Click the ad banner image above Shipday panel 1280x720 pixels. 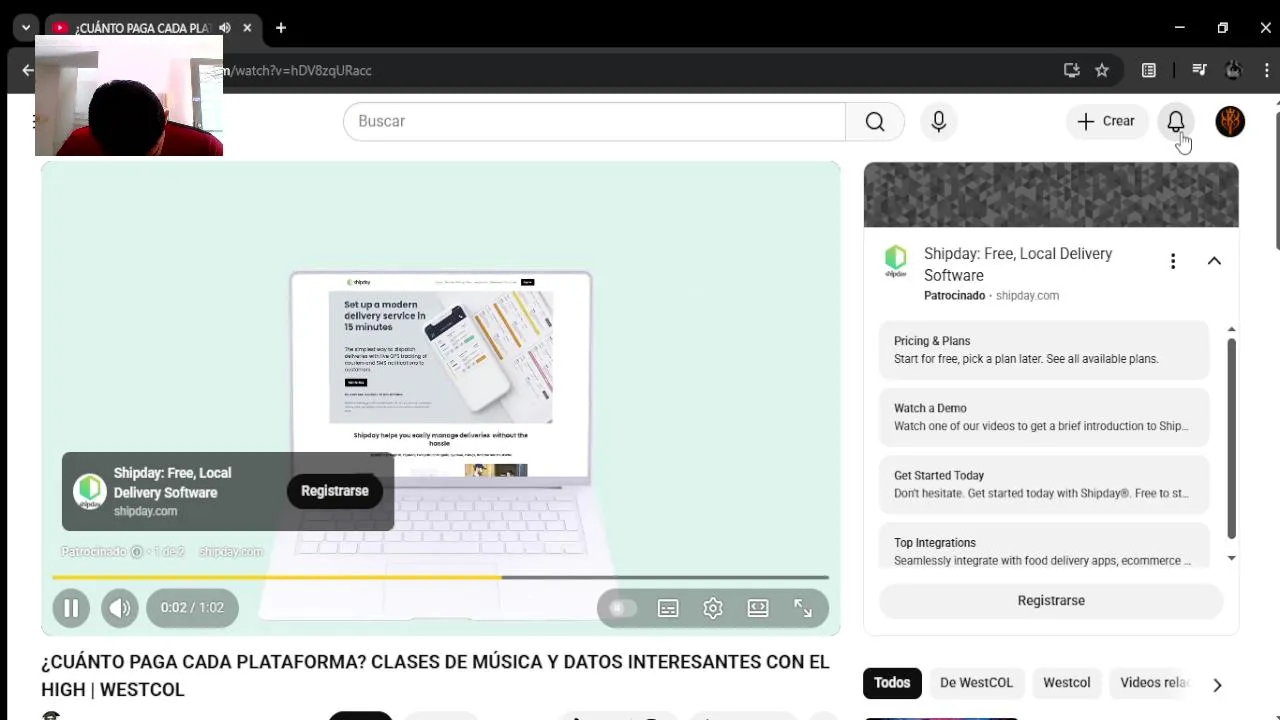click(1051, 195)
